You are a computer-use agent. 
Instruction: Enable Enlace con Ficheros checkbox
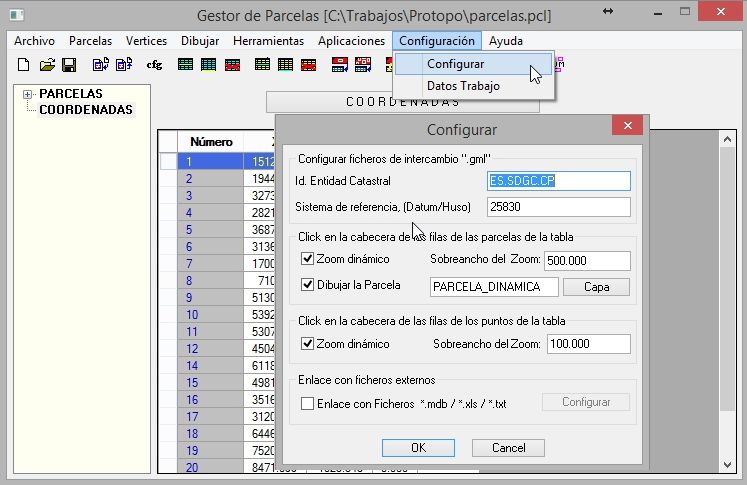tap(307, 404)
